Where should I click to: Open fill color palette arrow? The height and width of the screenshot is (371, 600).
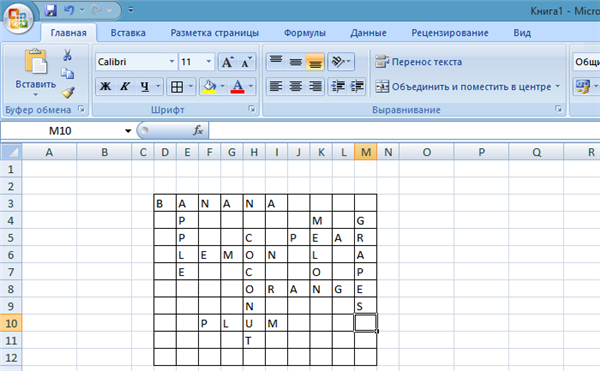pyautogui.click(x=223, y=86)
